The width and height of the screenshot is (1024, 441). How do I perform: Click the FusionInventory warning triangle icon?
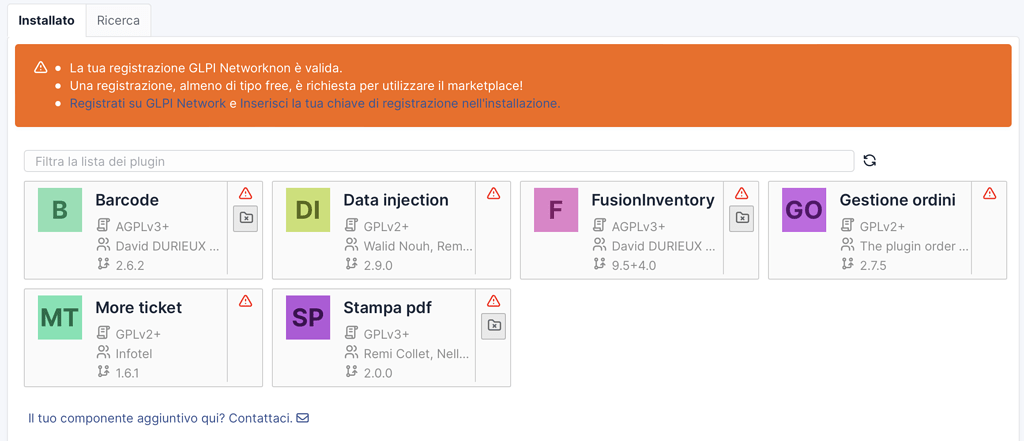point(741,194)
